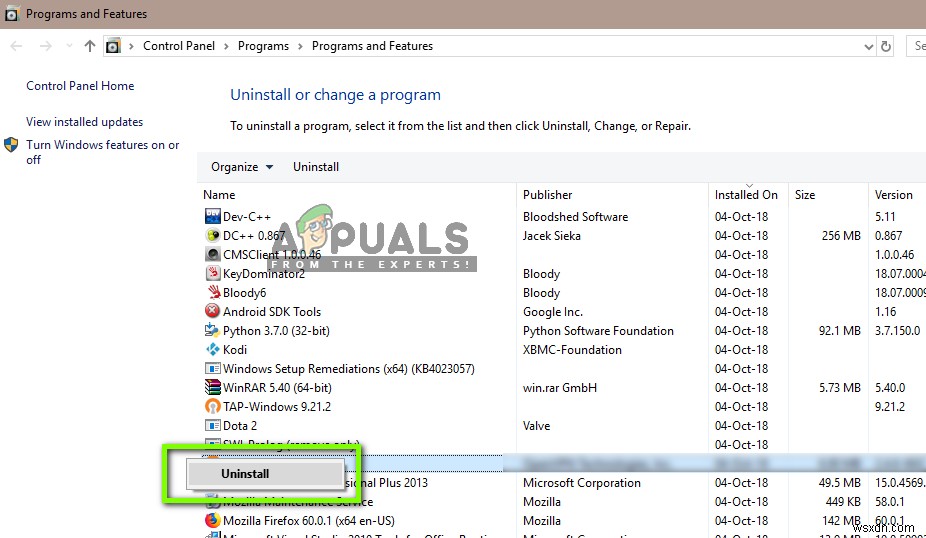Select the TAP-Windows 9.21.2 entry
The image size is (926, 538).
coord(276,406)
